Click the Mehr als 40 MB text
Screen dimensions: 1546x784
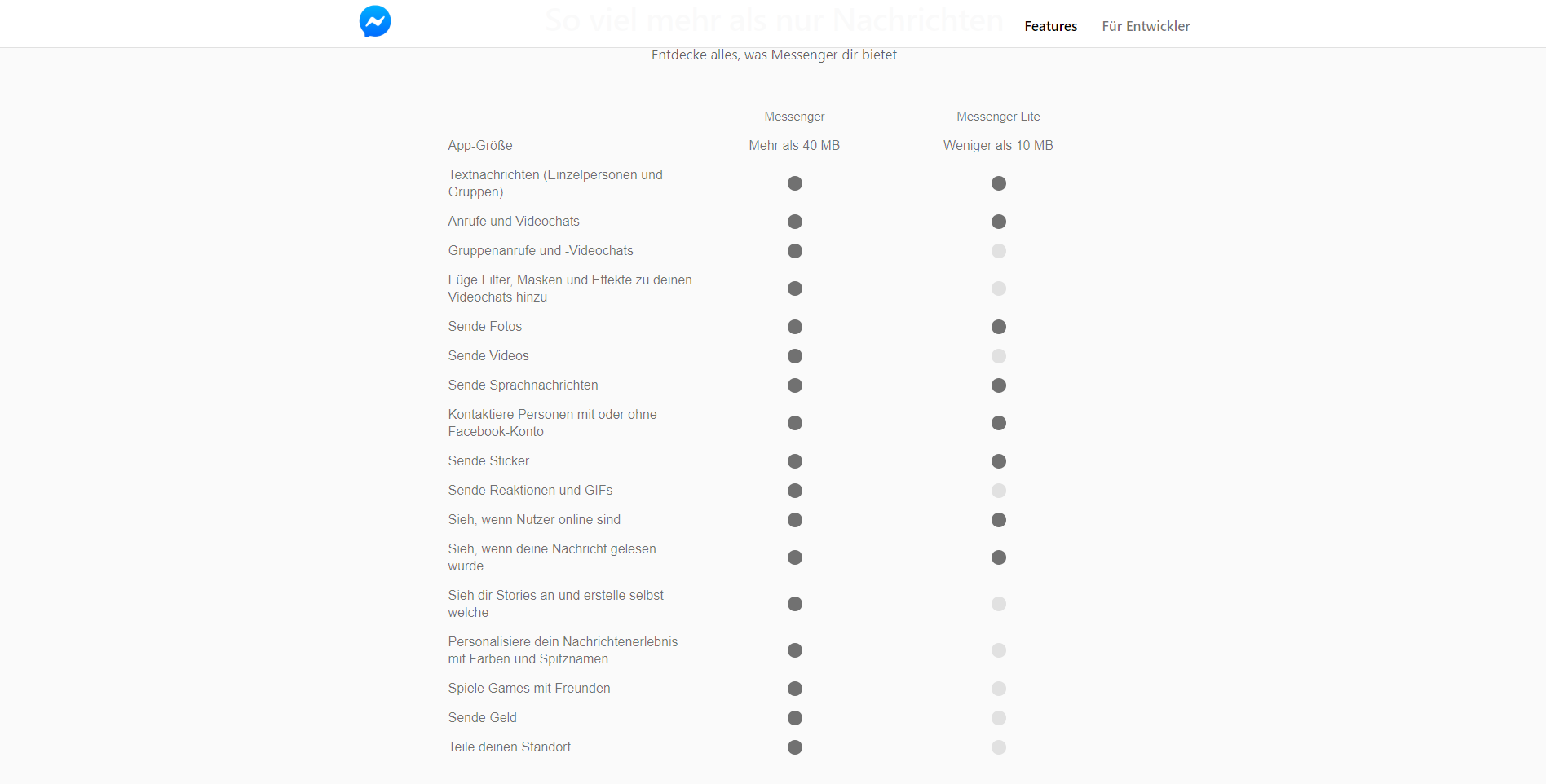point(794,146)
